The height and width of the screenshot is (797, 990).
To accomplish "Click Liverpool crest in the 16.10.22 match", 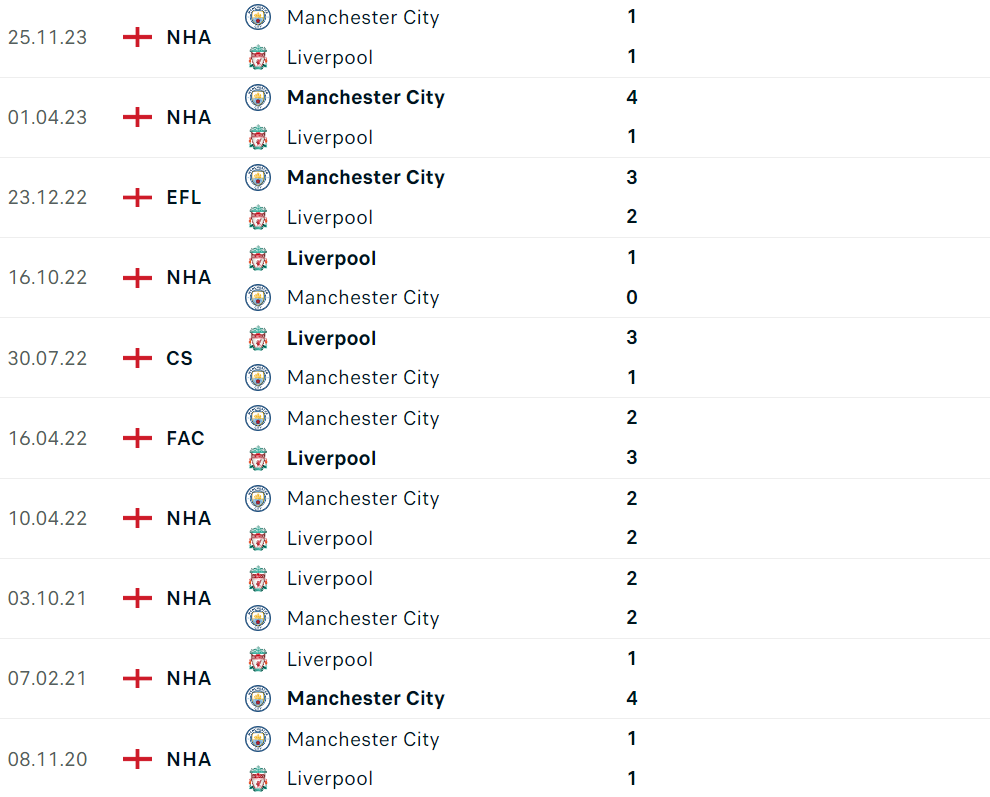I will coord(258,258).
